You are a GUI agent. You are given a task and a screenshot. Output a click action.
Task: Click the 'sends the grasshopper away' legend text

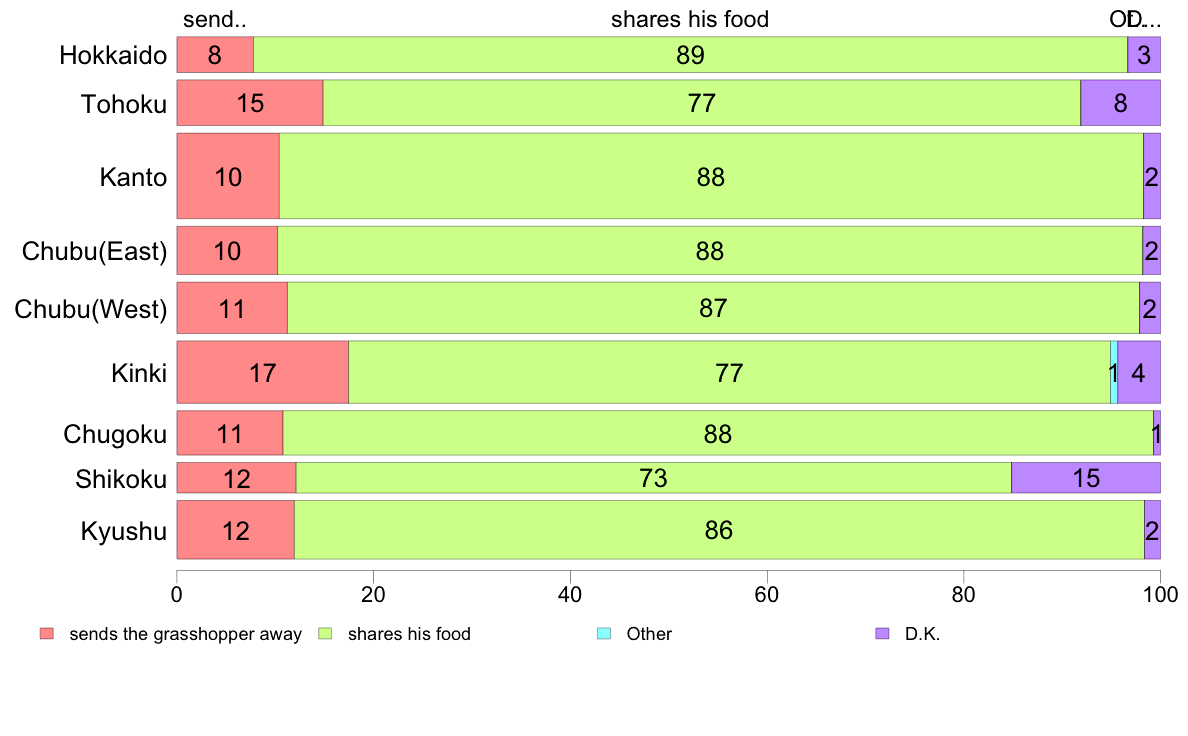(x=186, y=634)
